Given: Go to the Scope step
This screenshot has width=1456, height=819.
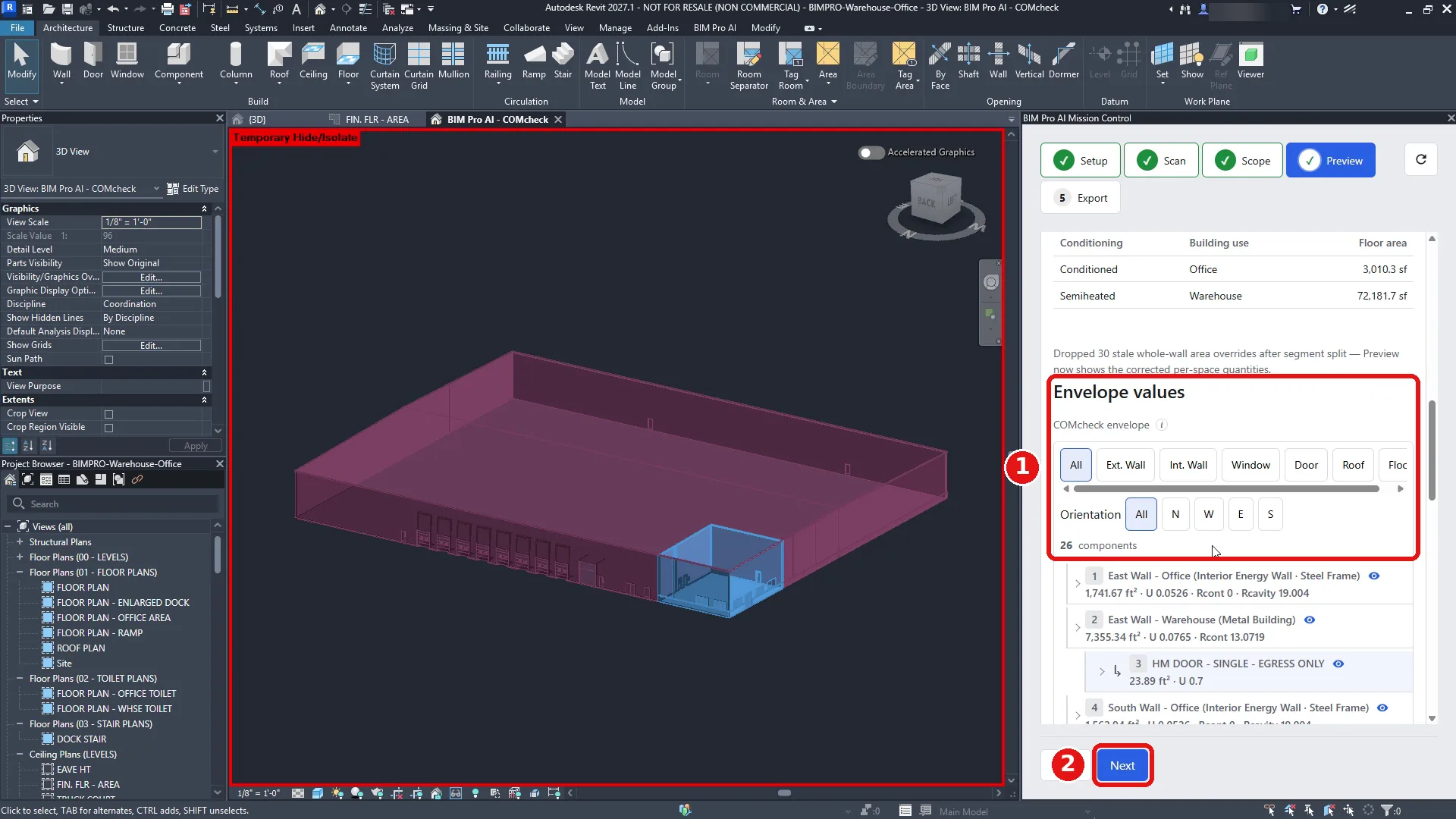Looking at the screenshot, I should (1242, 161).
